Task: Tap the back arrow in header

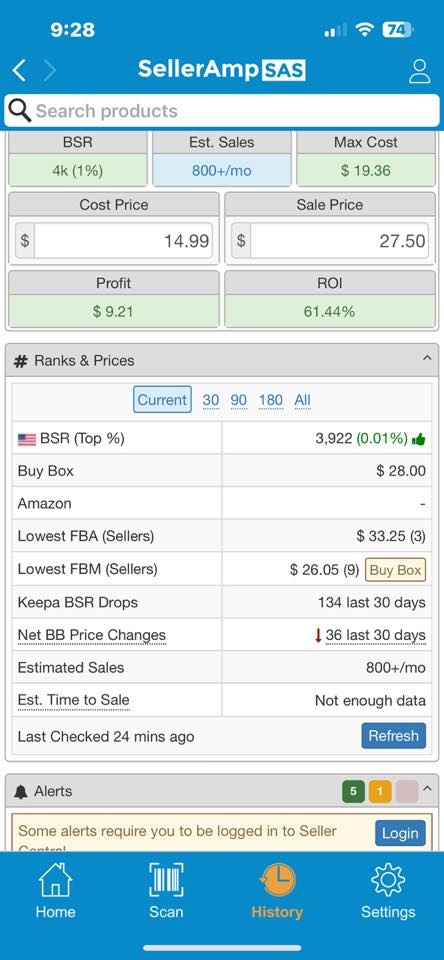Action: click(19, 70)
